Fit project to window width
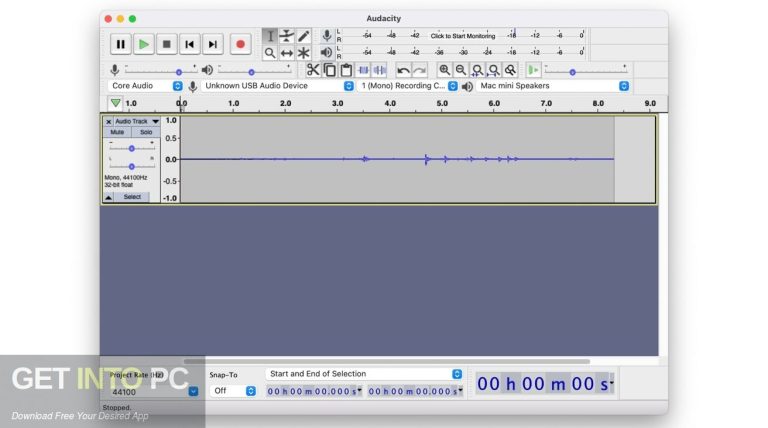This screenshot has height=428, width=768. (x=494, y=70)
